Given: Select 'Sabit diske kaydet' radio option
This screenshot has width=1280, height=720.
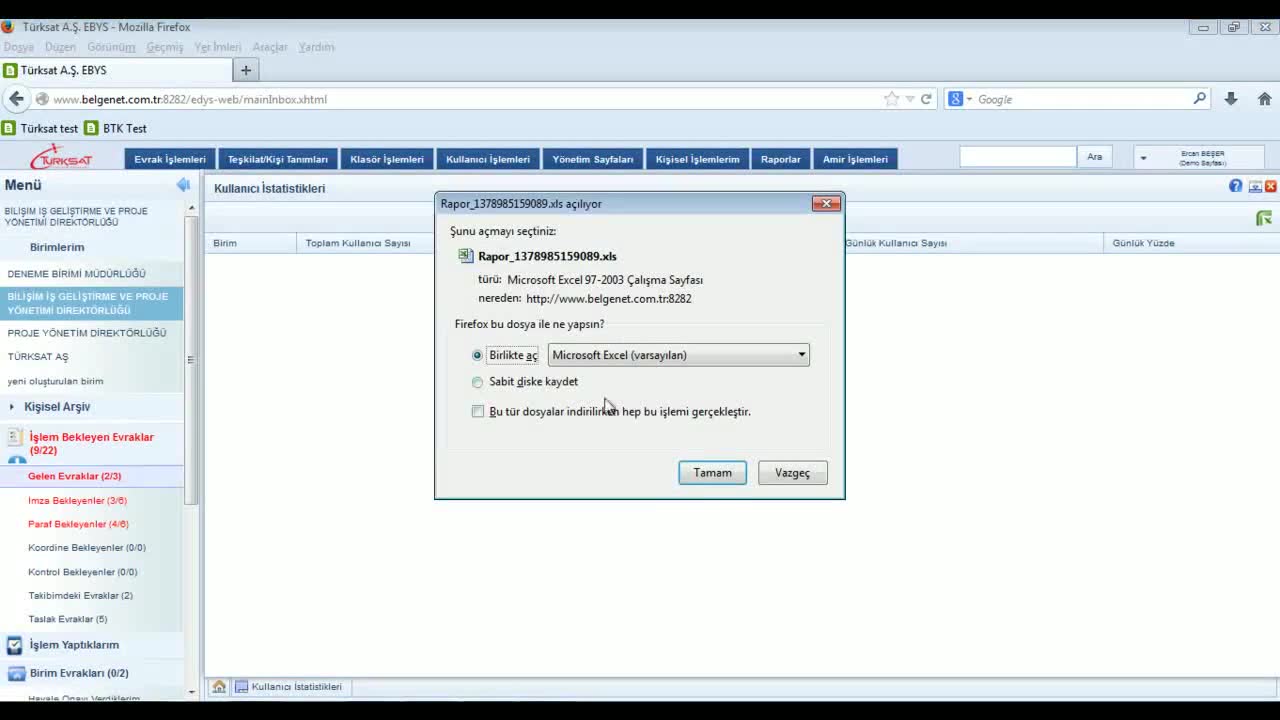Looking at the screenshot, I should click(x=477, y=382).
